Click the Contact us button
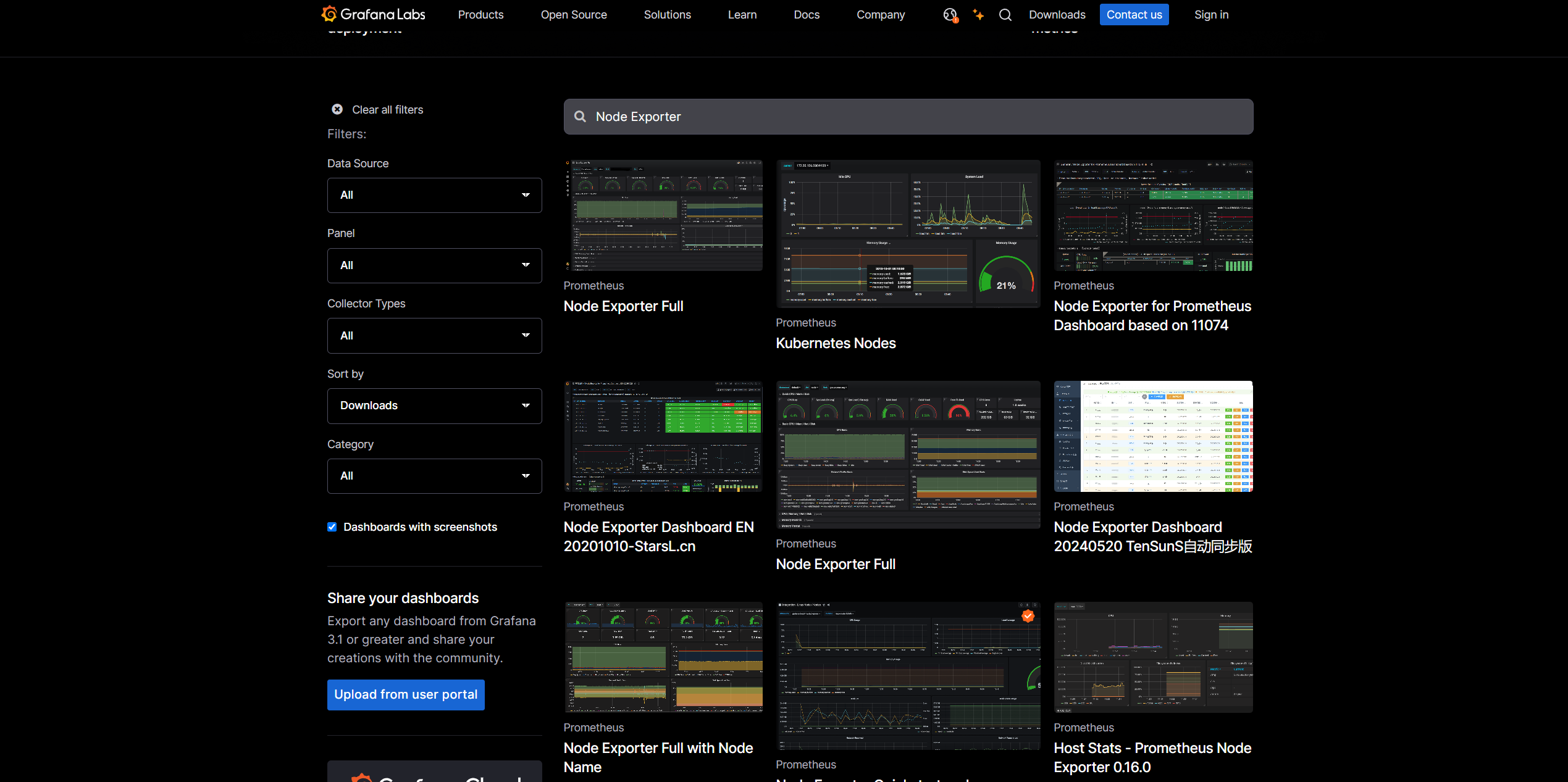 tap(1134, 15)
